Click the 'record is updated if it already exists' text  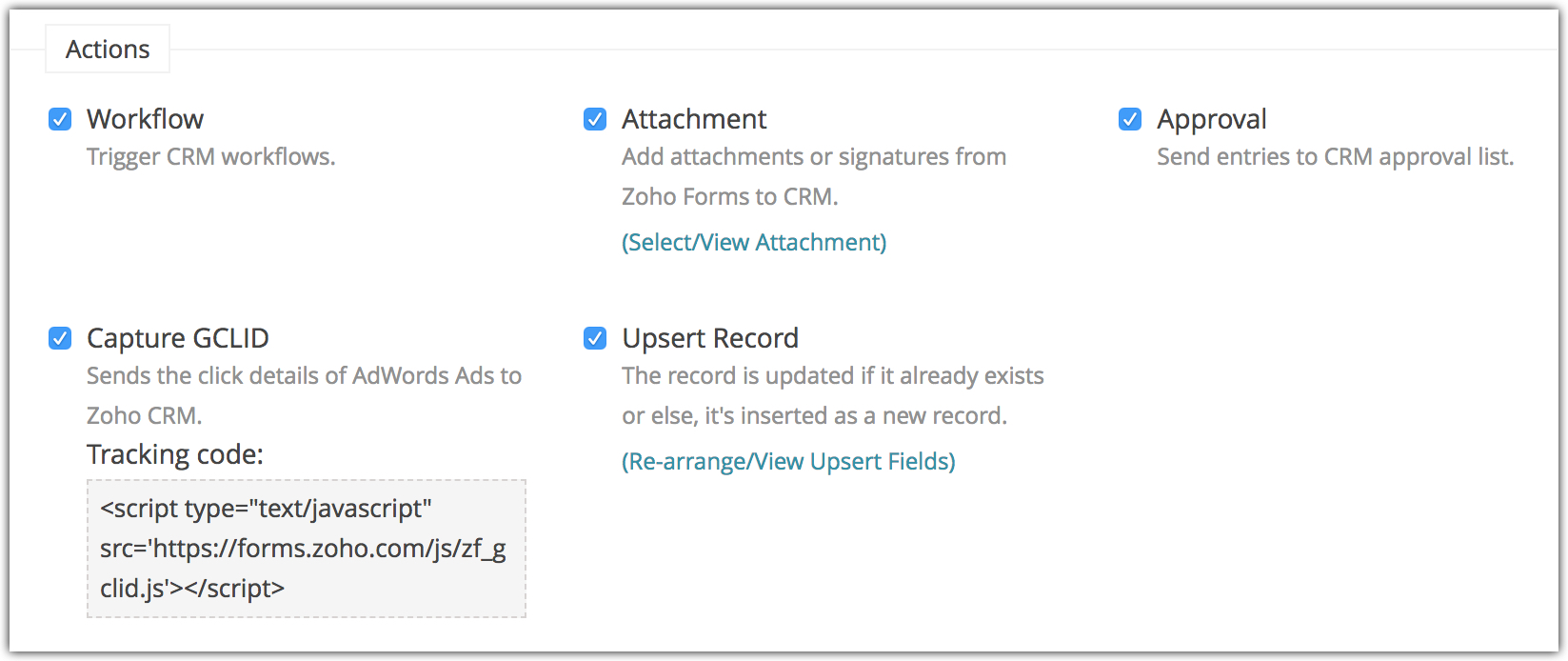click(833, 376)
